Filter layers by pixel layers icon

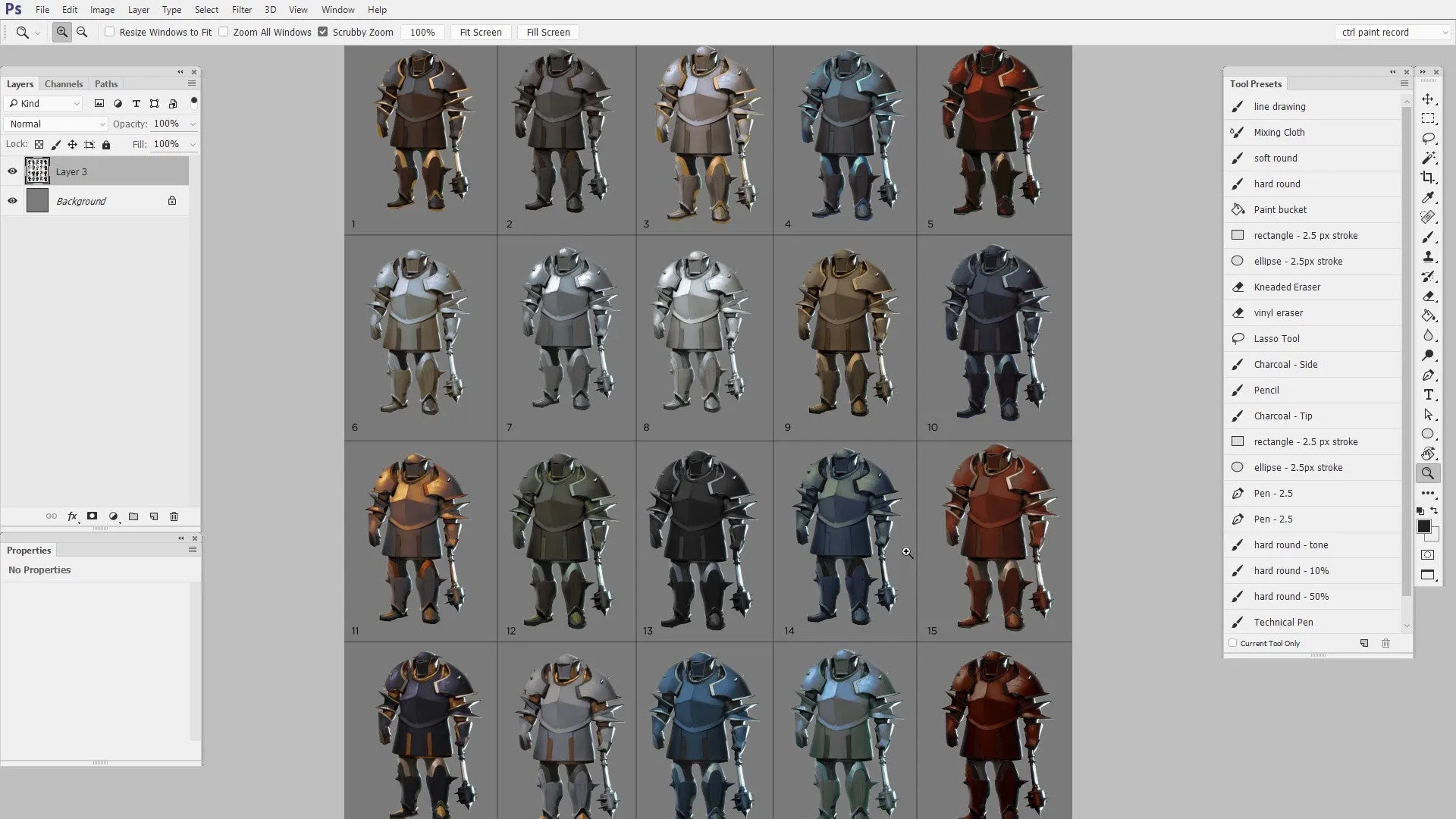coord(99,104)
